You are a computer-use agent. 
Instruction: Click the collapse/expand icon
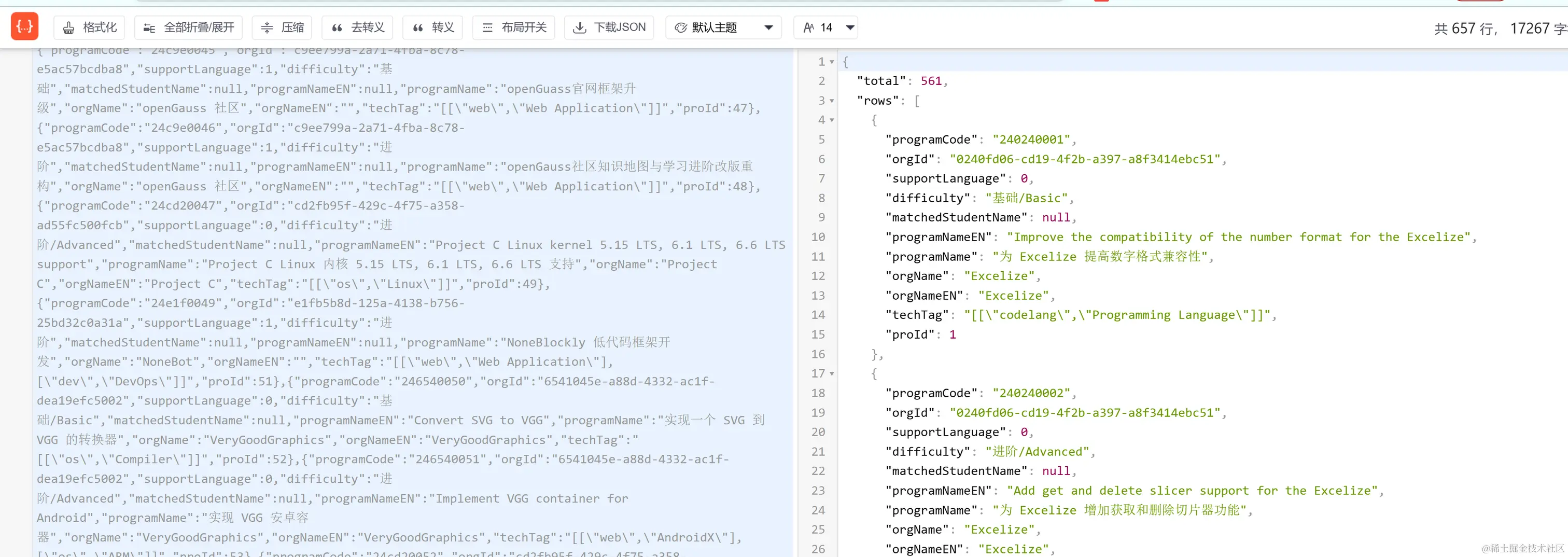pyautogui.click(x=149, y=28)
